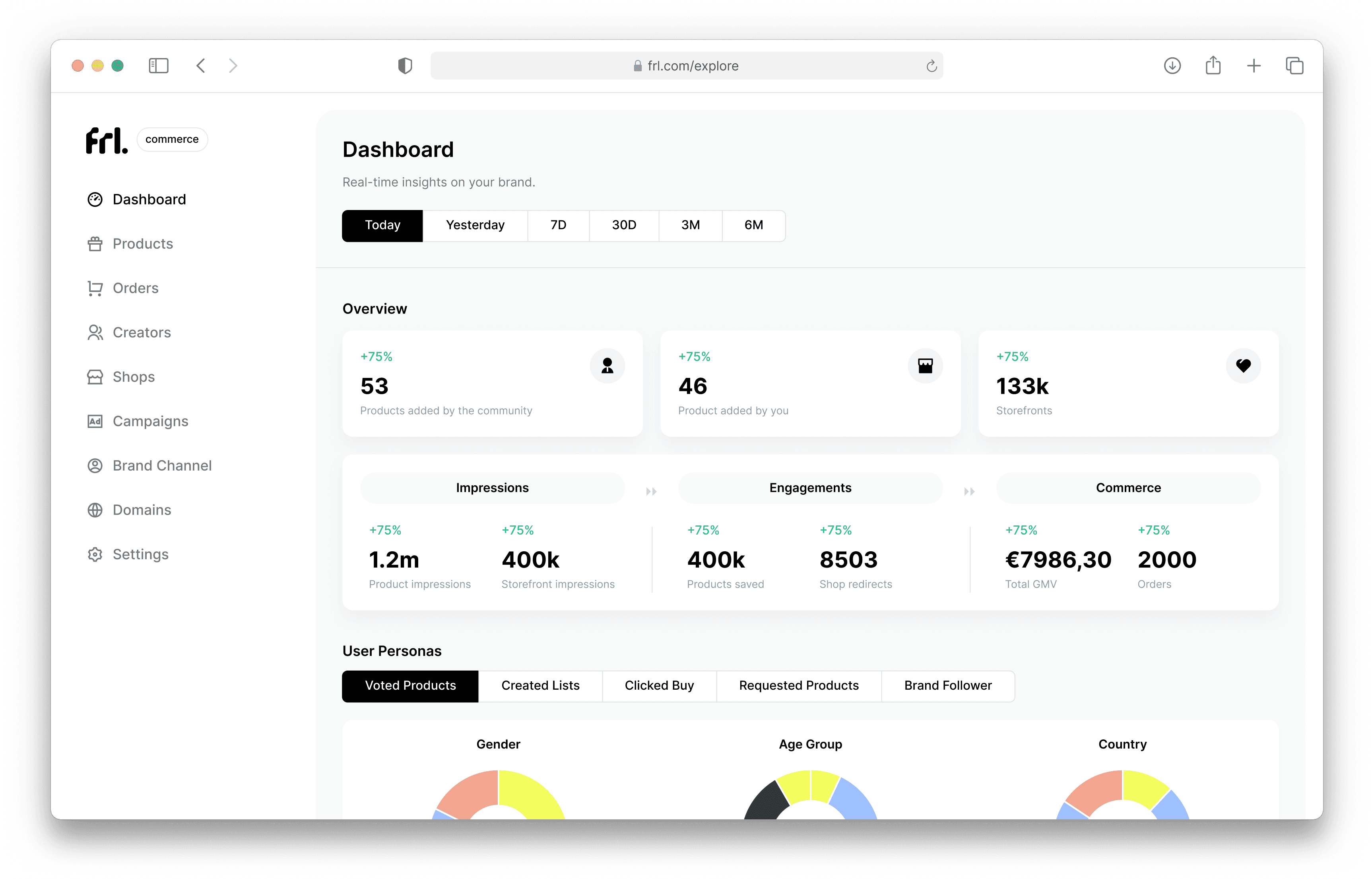Open the Campaigns page link
This screenshot has width=1372, height=879.
click(x=151, y=422)
